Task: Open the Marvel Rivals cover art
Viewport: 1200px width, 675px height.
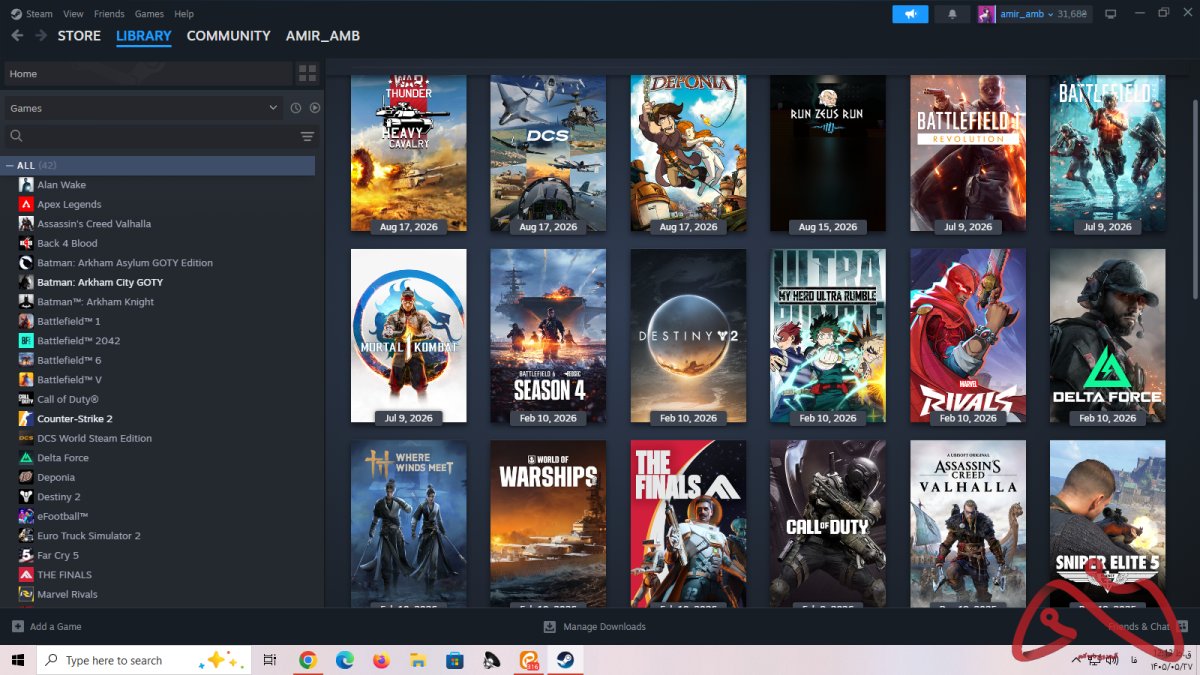Action: tap(968, 336)
